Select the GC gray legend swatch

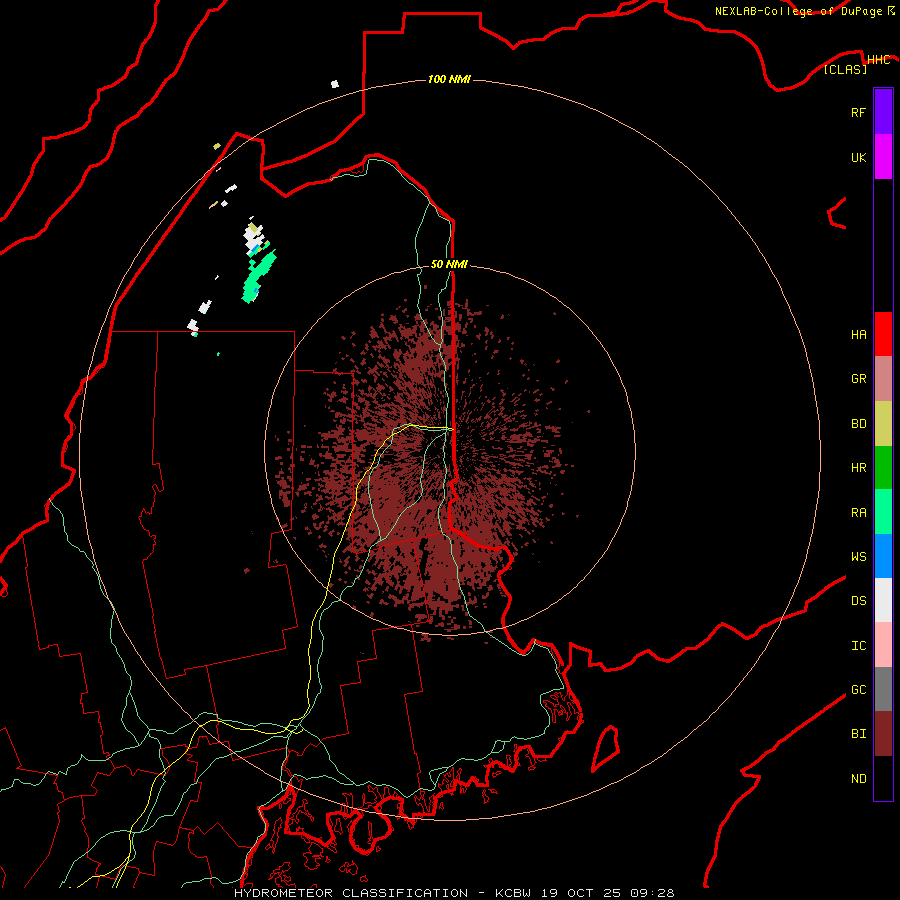point(883,689)
